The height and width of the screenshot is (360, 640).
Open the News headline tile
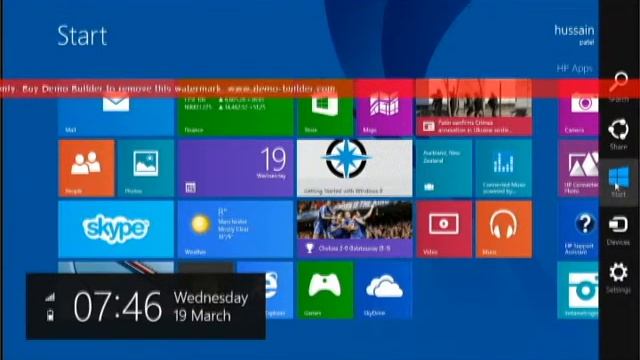pos(474,108)
